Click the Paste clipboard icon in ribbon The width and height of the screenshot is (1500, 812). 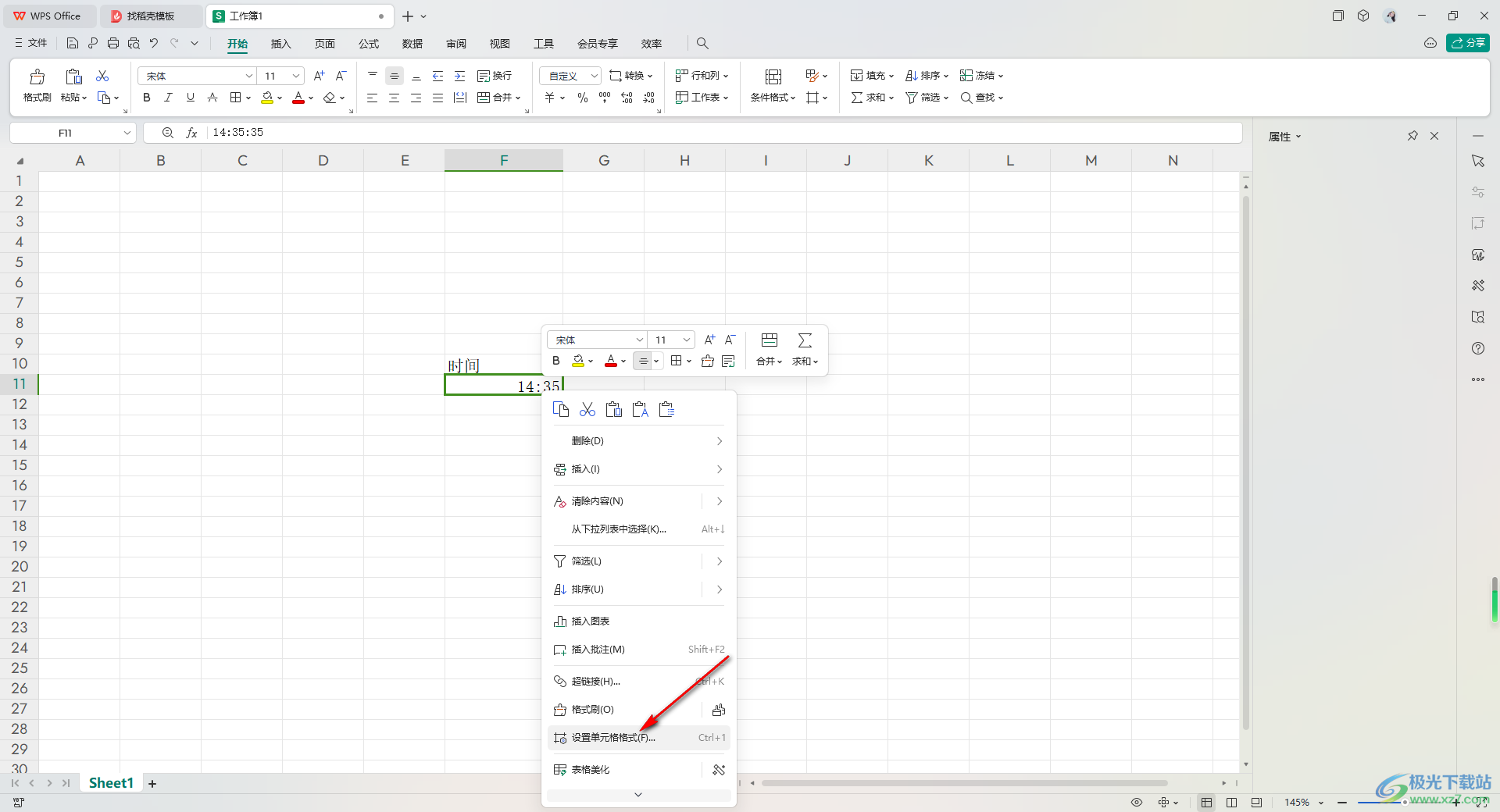click(73, 76)
